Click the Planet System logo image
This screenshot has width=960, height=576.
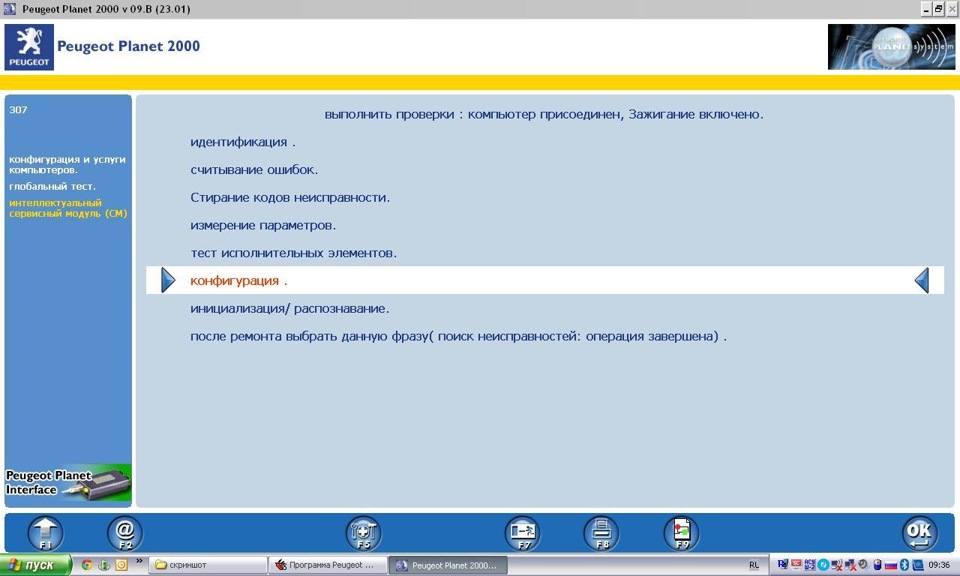click(891, 47)
